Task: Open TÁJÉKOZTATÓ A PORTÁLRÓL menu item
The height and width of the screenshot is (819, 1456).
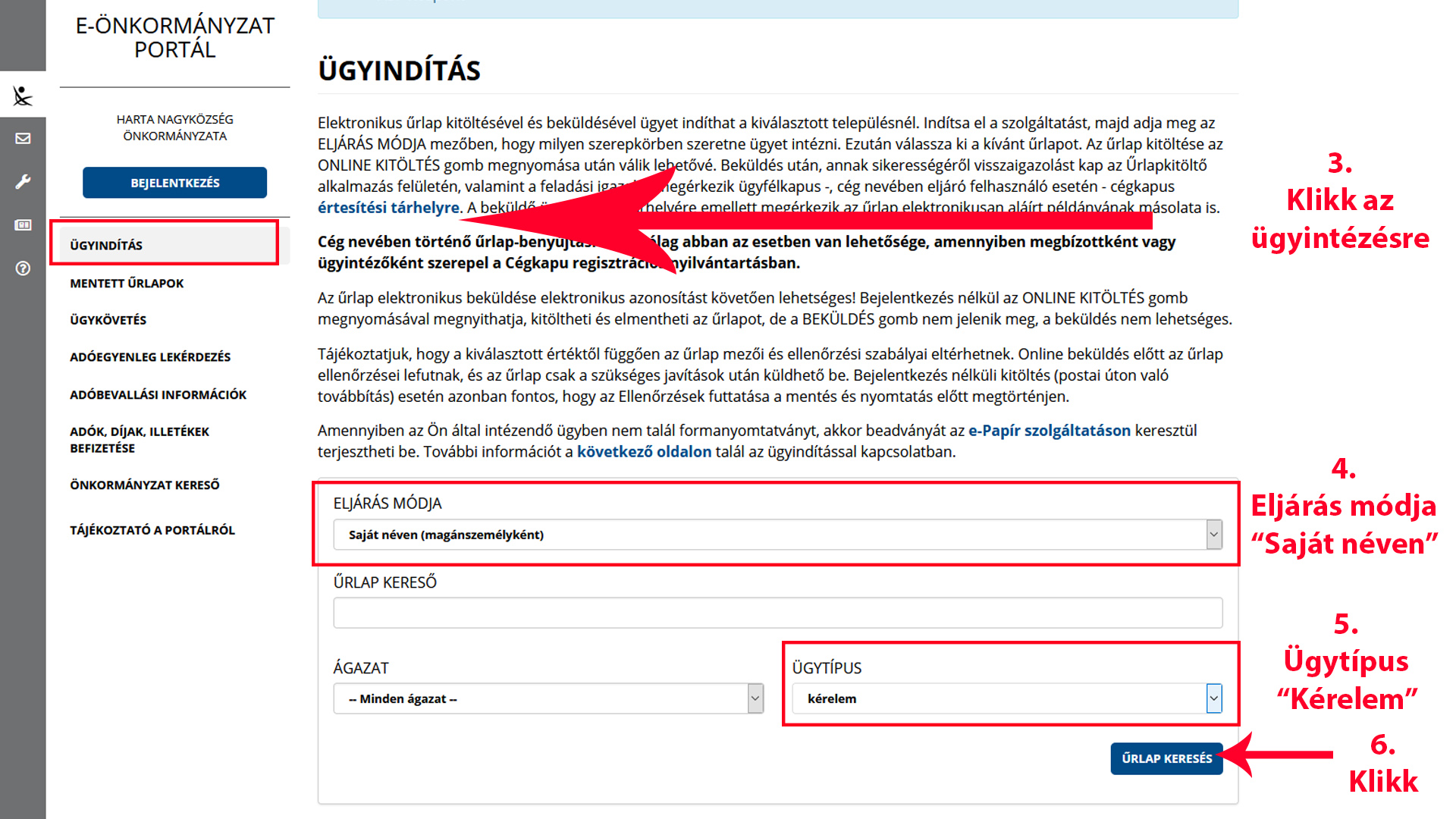Action: 152,530
